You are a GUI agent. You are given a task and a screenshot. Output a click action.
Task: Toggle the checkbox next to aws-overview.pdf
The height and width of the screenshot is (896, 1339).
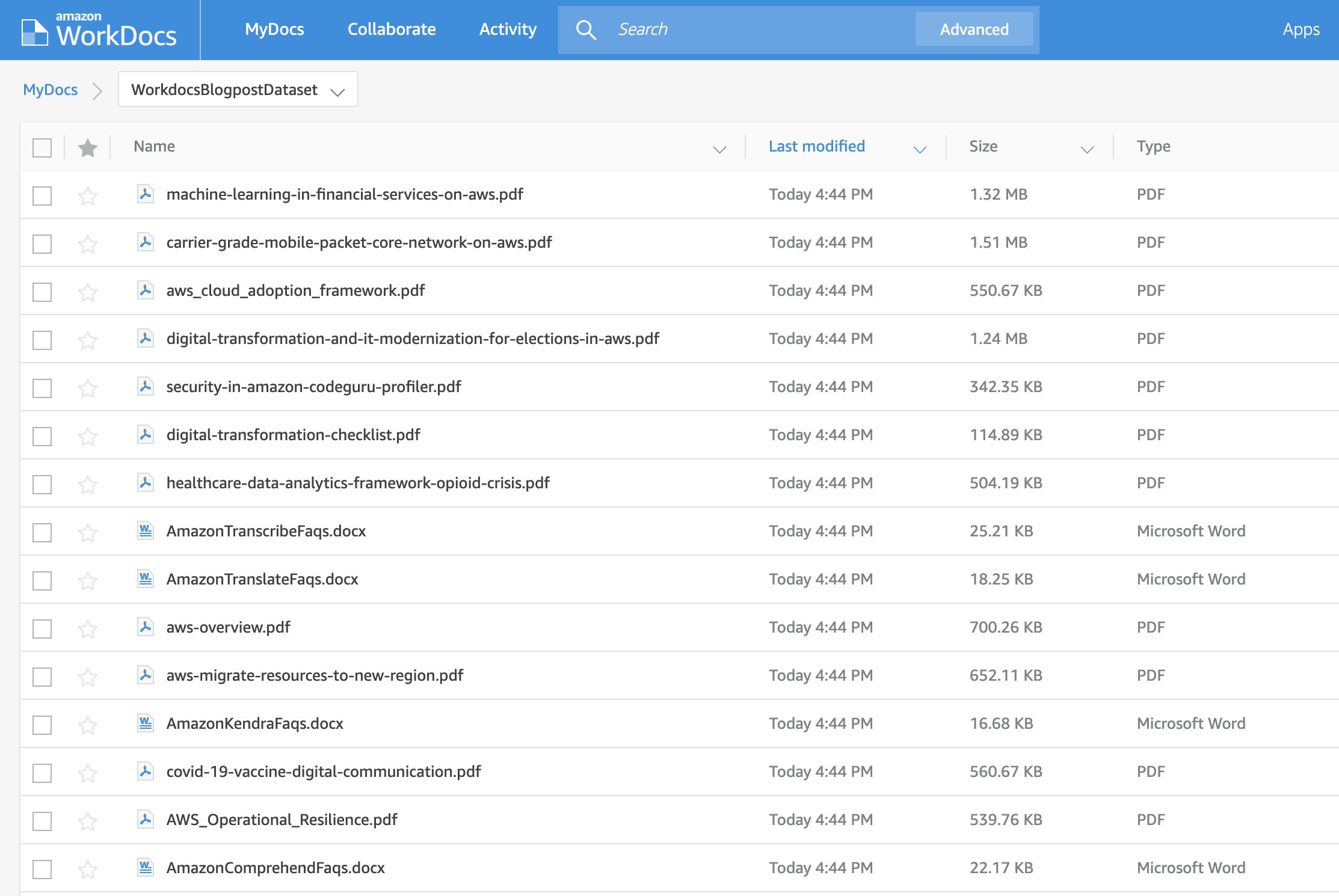(42, 627)
